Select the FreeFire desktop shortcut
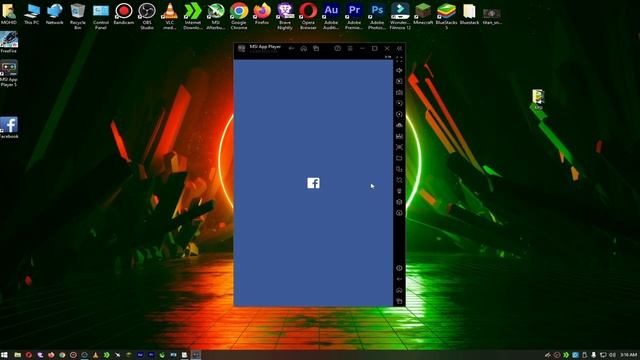 pos(9,42)
